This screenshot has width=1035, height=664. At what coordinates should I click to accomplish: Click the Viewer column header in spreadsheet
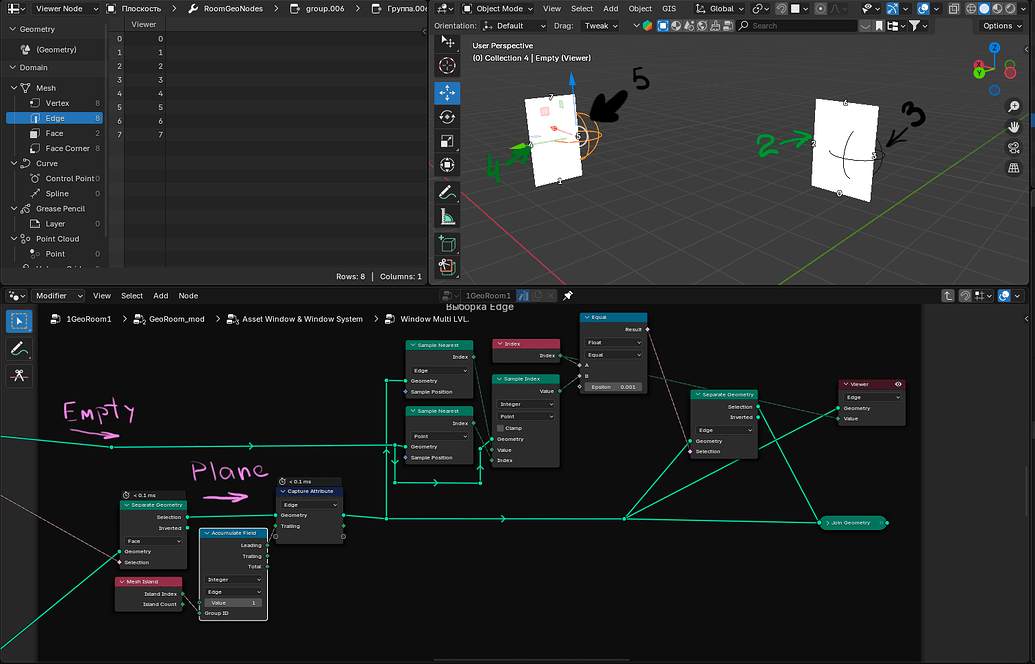coord(144,24)
